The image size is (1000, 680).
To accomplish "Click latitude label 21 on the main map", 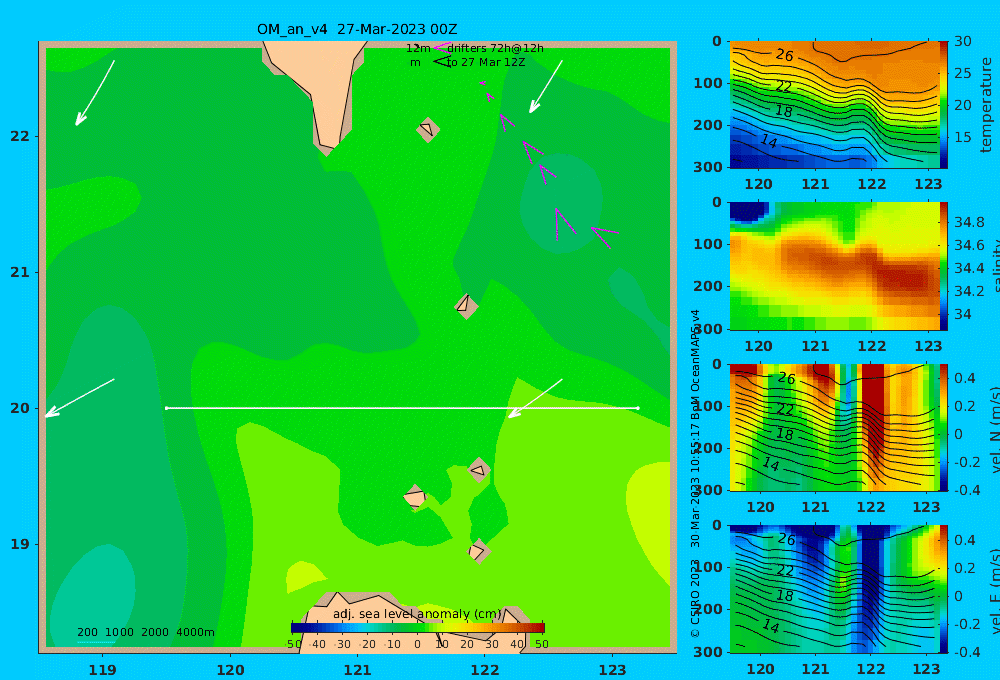I will (x=20, y=272).
